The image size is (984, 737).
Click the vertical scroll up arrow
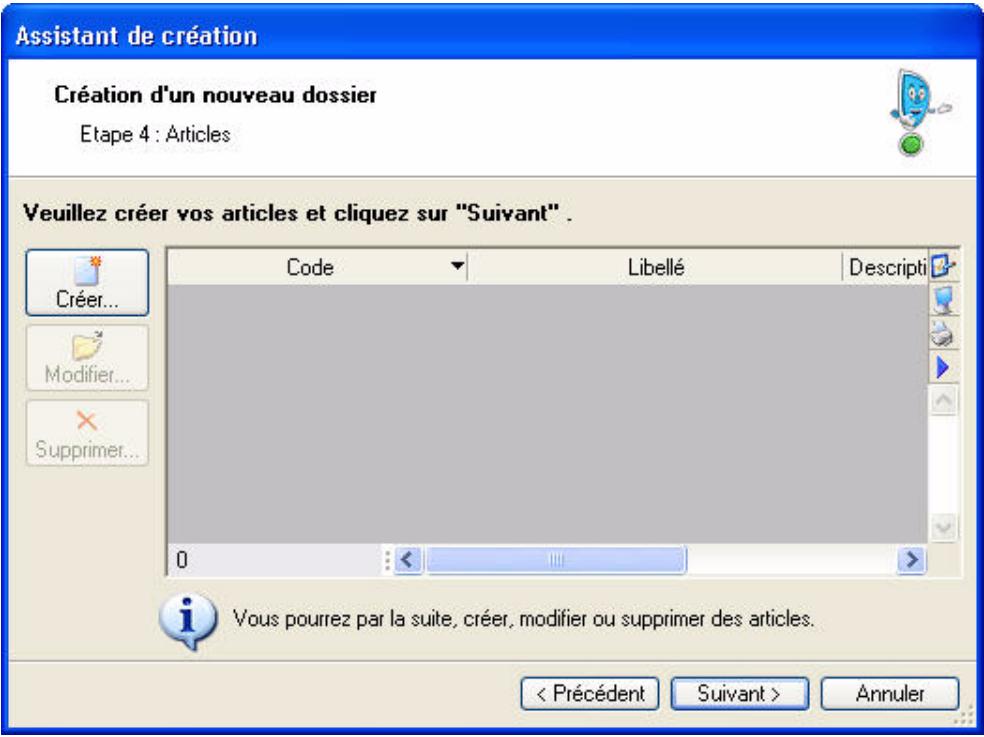944,401
